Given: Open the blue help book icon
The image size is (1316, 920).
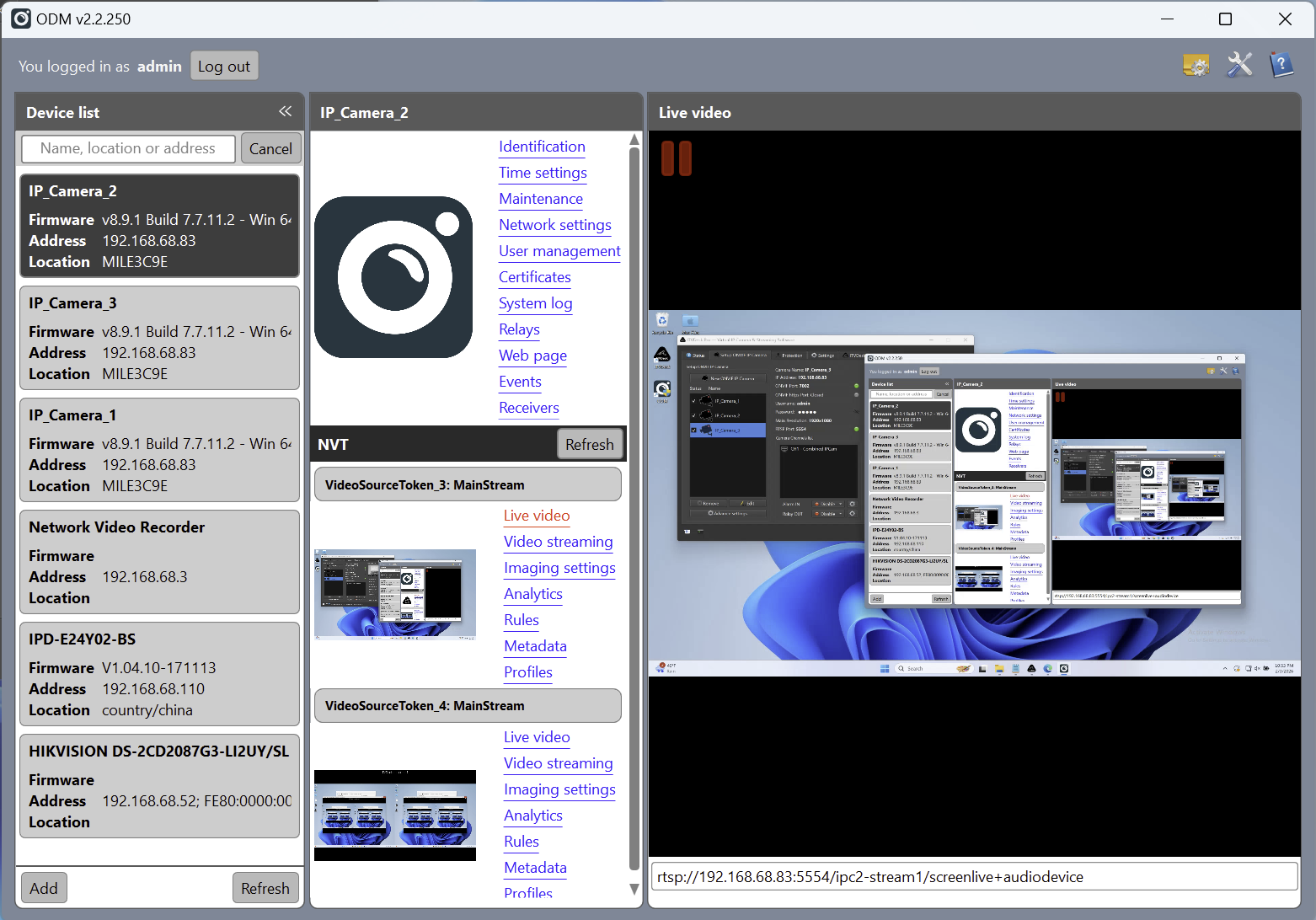Looking at the screenshot, I should coord(1281,65).
